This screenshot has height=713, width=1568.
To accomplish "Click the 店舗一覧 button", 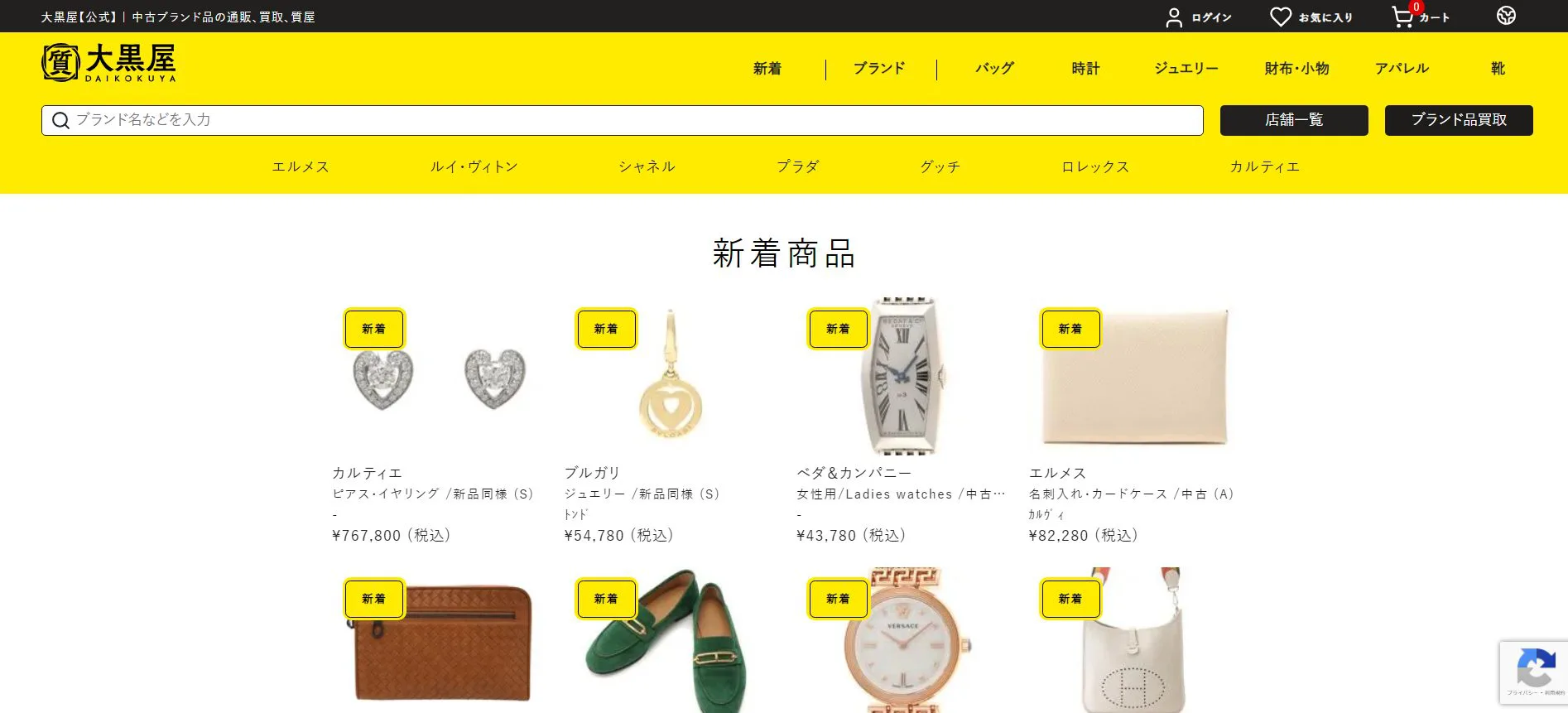I will (1294, 120).
